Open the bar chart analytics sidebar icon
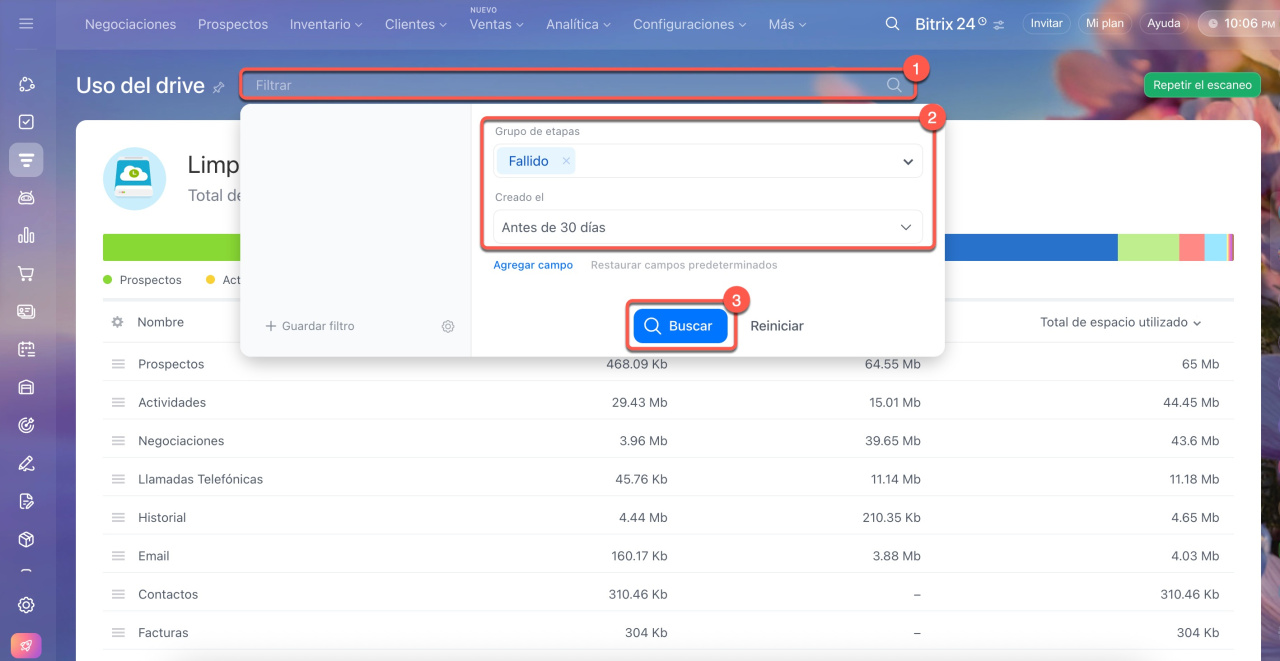The image size is (1280, 661). 26,235
